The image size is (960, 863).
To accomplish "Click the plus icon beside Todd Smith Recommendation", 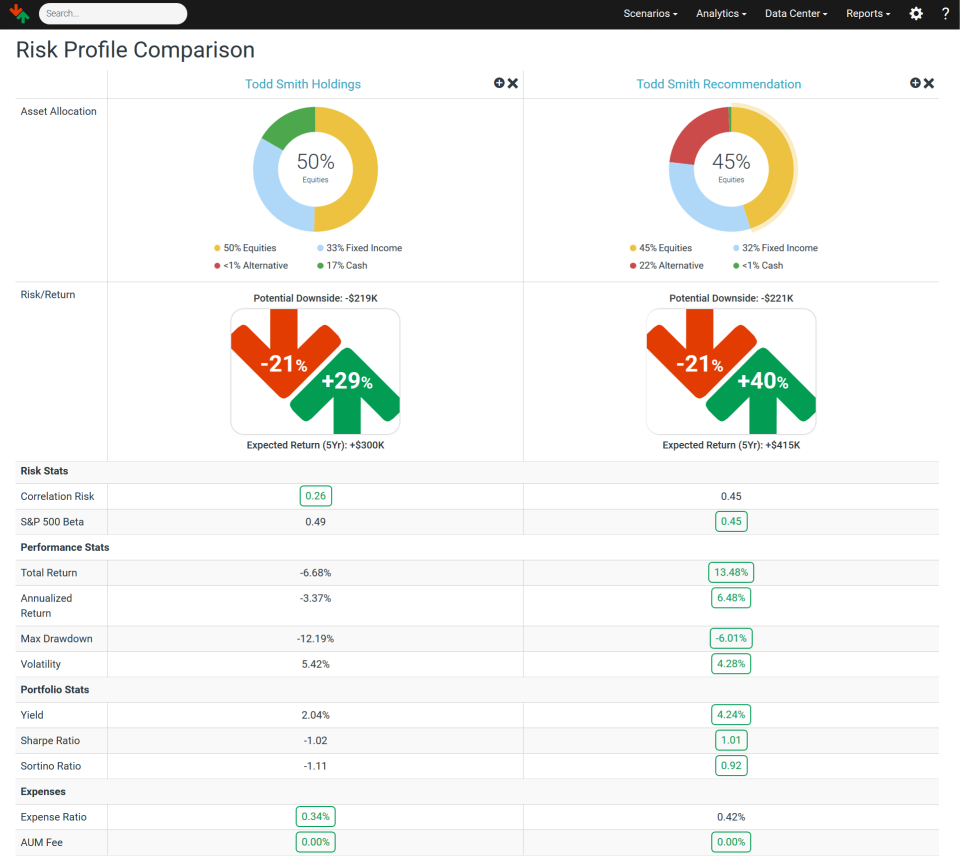I will (x=915, y=83).
